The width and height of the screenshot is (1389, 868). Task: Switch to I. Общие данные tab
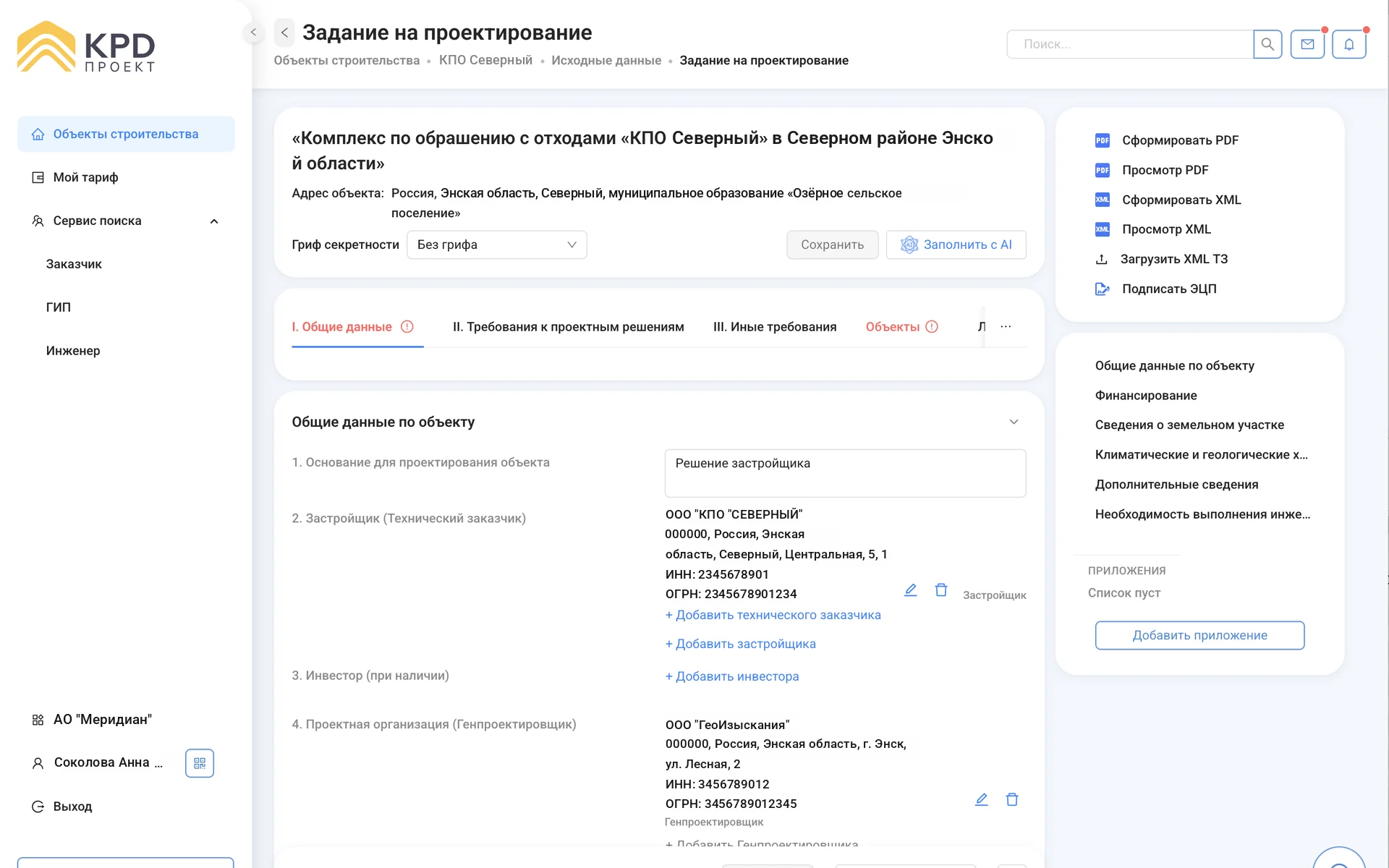pos(352,327)
